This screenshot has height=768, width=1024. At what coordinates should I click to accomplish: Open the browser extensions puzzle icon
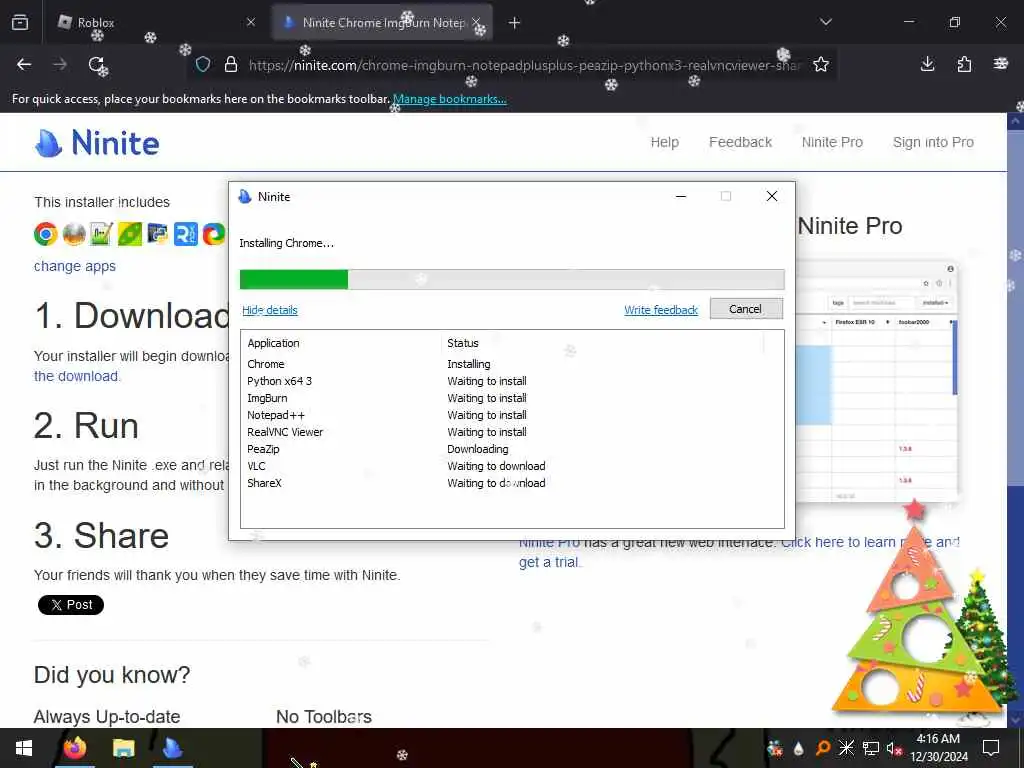[x=964, y=64]
